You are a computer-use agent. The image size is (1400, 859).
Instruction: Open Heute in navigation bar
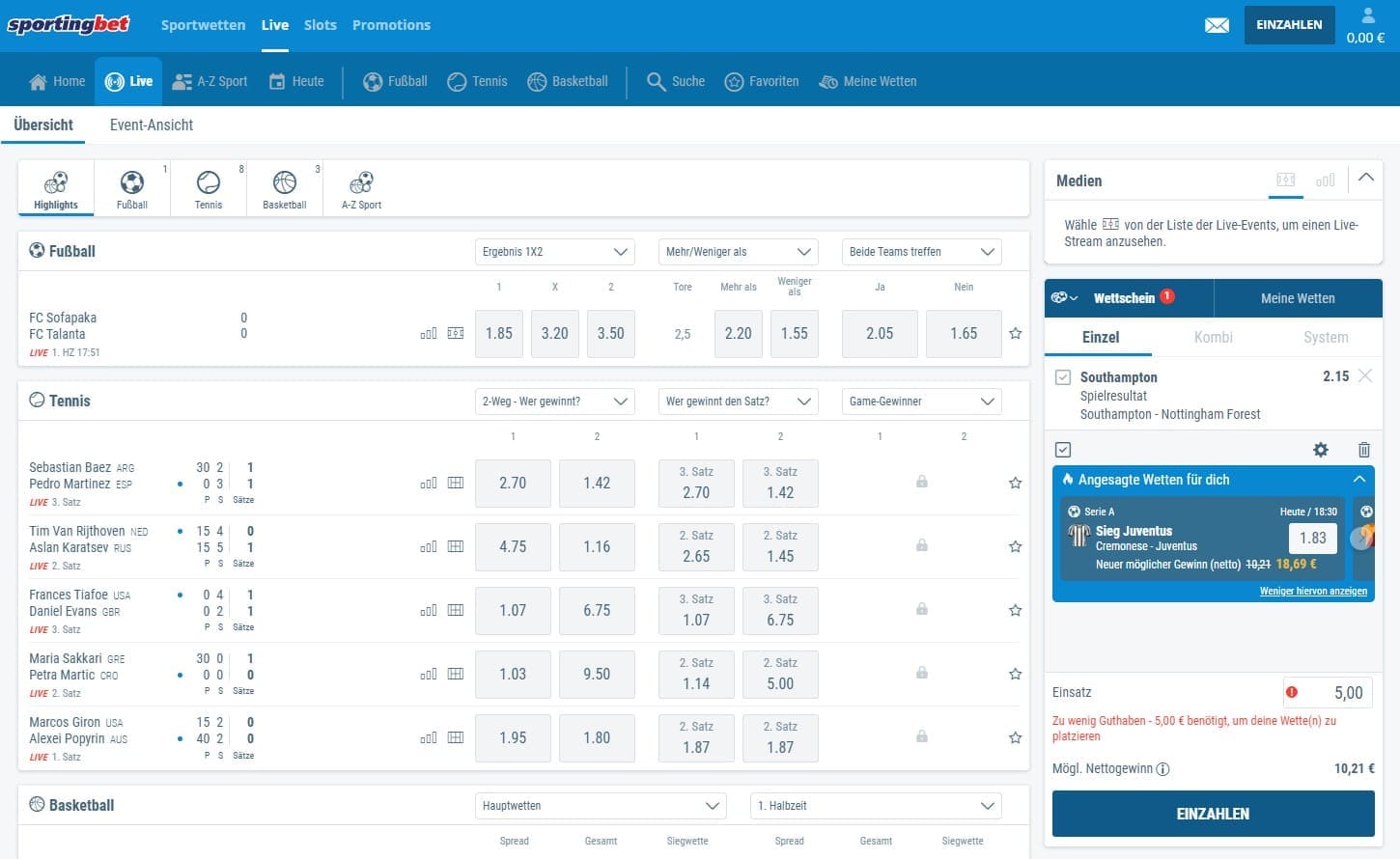pos(296,81)
